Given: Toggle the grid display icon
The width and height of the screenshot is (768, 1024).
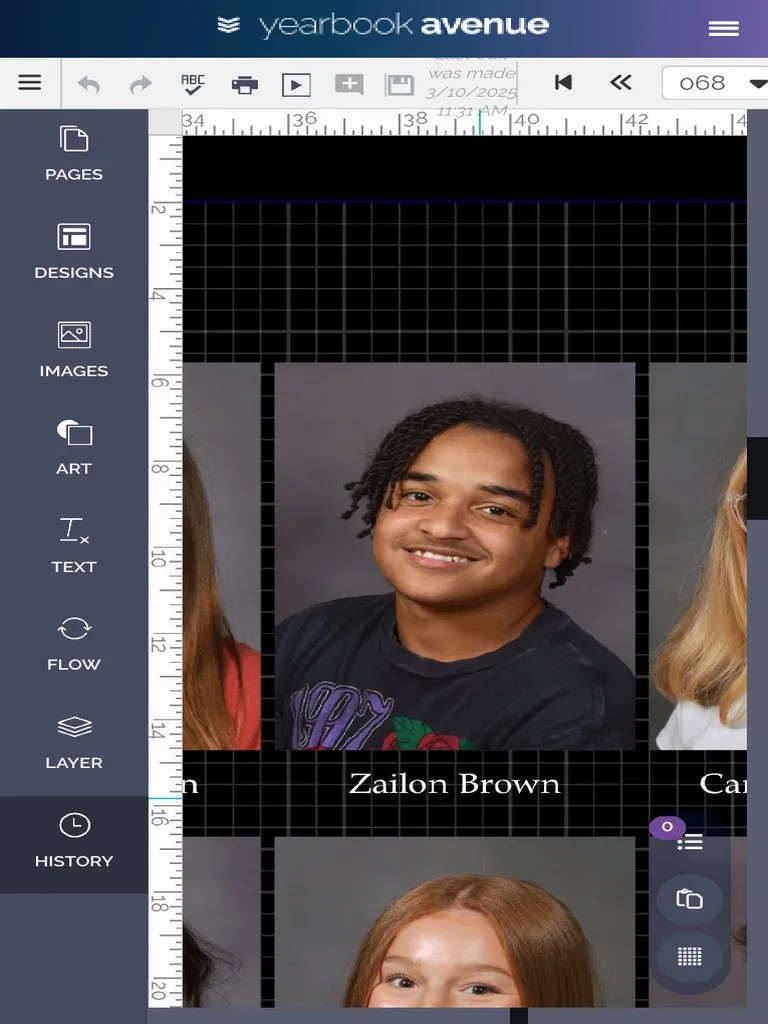Looking at the screenshot, I should tap(689, 957).
